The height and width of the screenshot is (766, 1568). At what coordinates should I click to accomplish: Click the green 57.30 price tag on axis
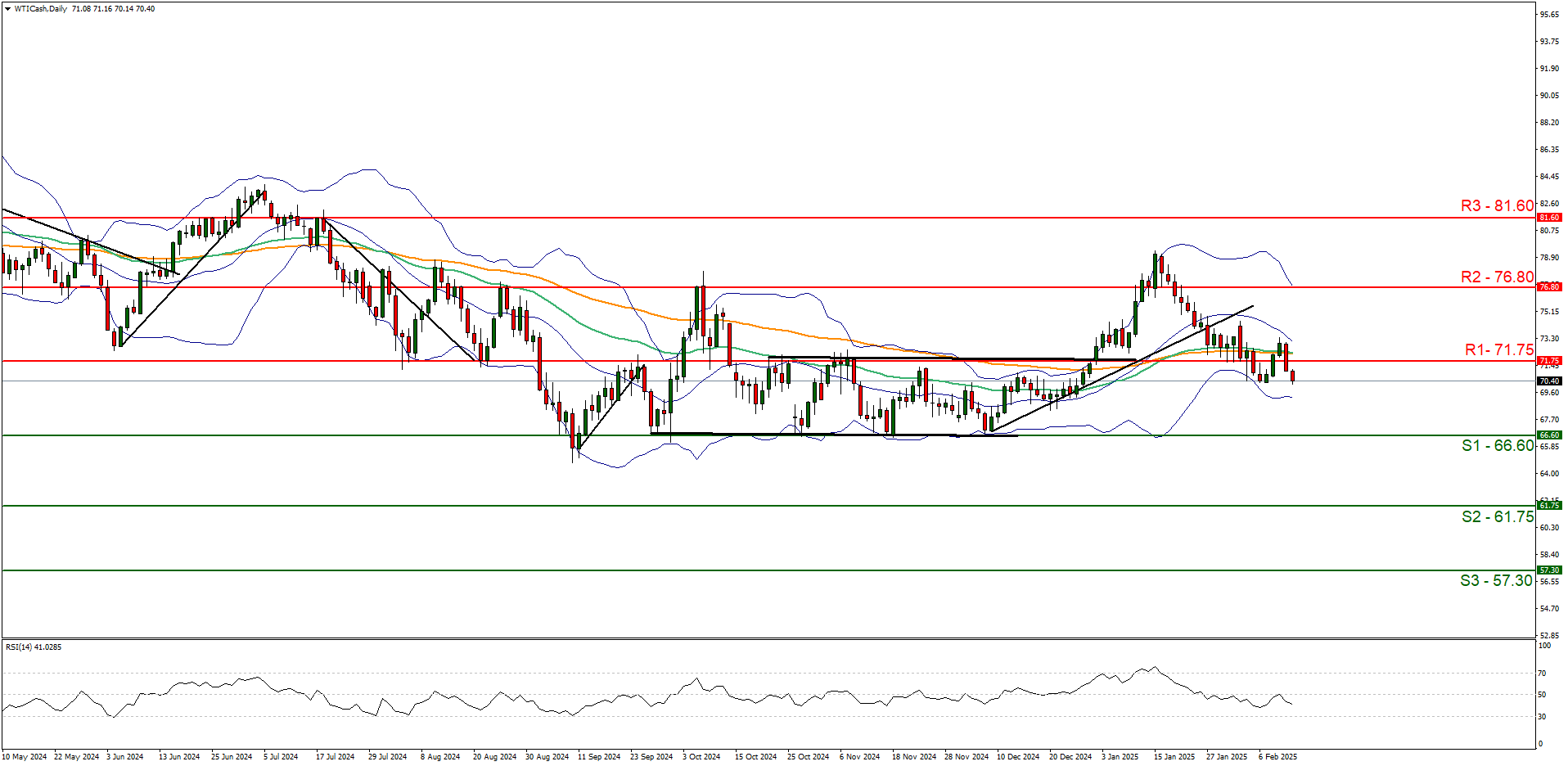coord(1549,570)
